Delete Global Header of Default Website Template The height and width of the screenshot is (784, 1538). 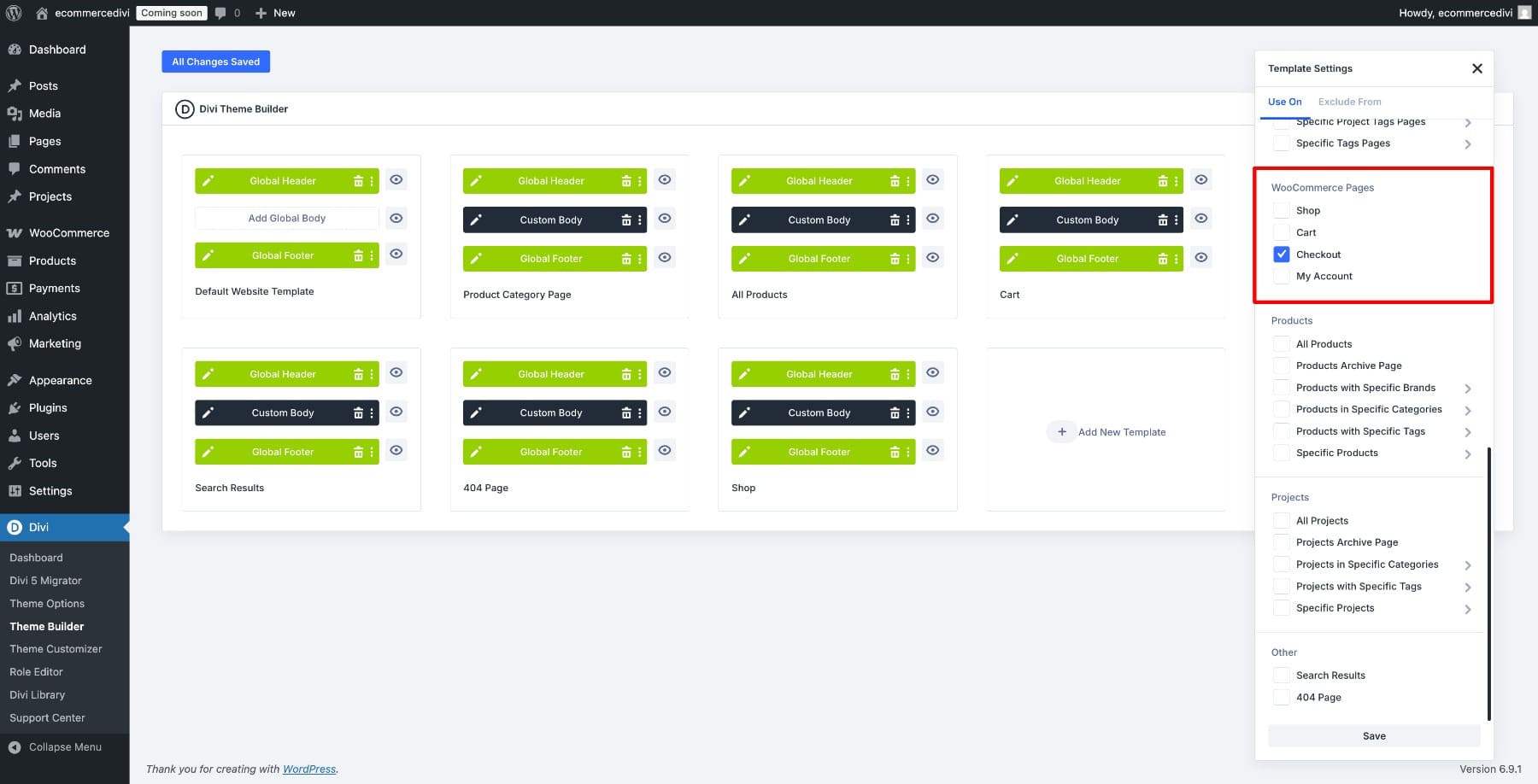358,181
